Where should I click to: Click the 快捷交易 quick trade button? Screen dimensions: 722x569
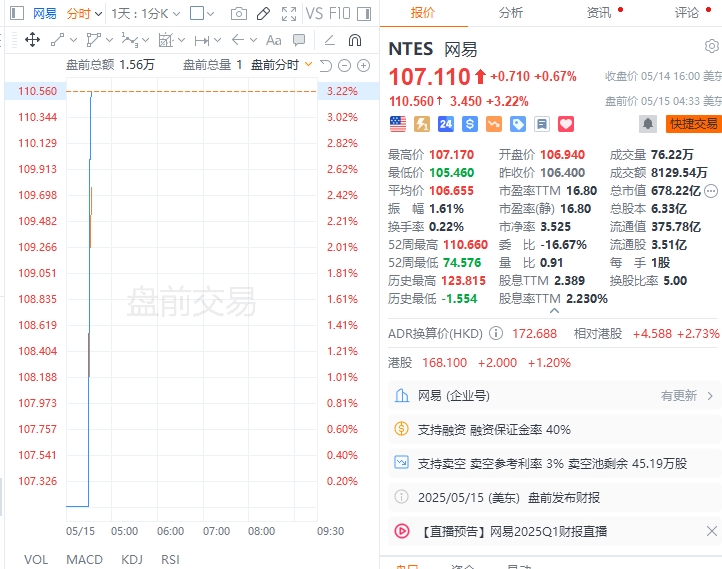pos(693,124)
